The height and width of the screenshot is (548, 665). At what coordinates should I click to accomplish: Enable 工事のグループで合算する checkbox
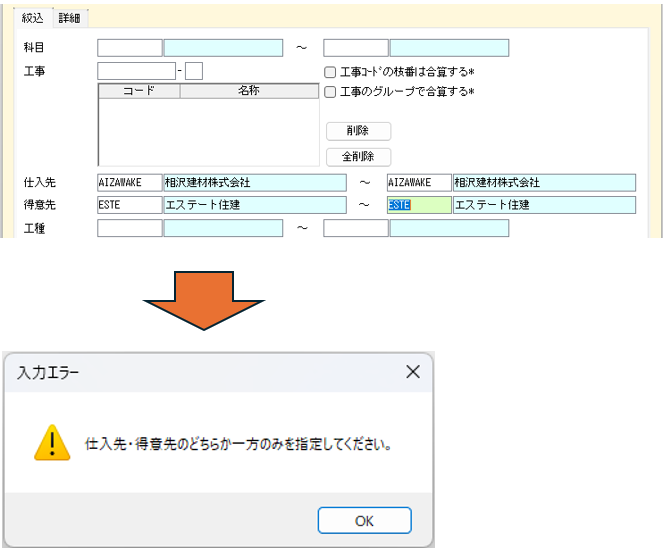click(330, 92)
